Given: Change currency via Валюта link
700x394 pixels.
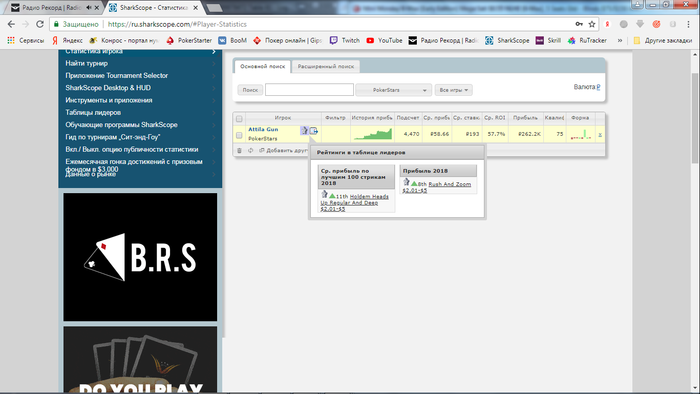Looking at the screenshot, I should (x=587, y=87).
